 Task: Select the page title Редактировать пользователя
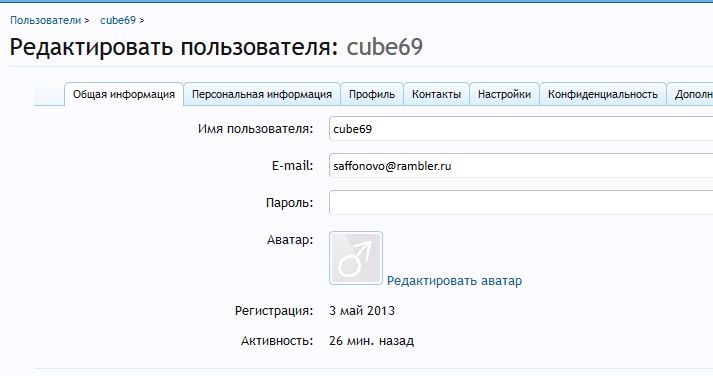click(x=174, y=47)
